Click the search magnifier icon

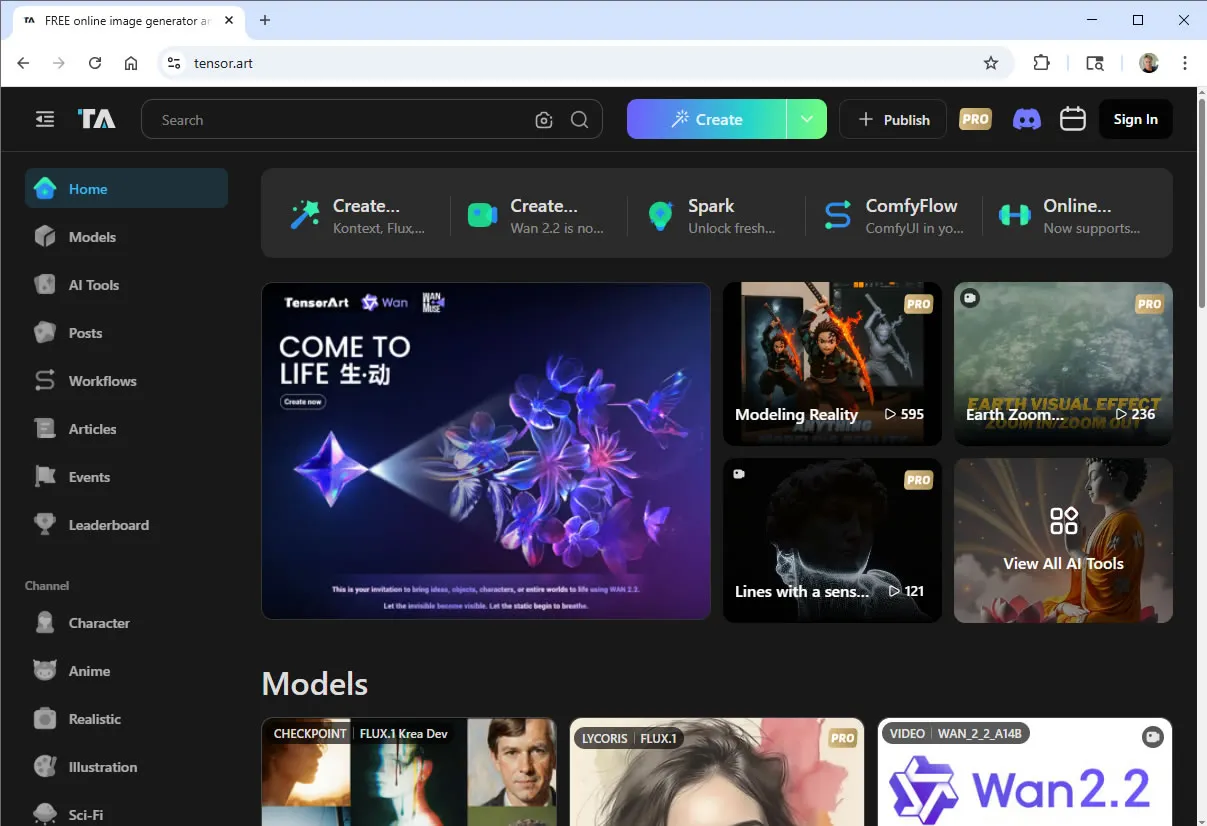[x=579, y=120]
